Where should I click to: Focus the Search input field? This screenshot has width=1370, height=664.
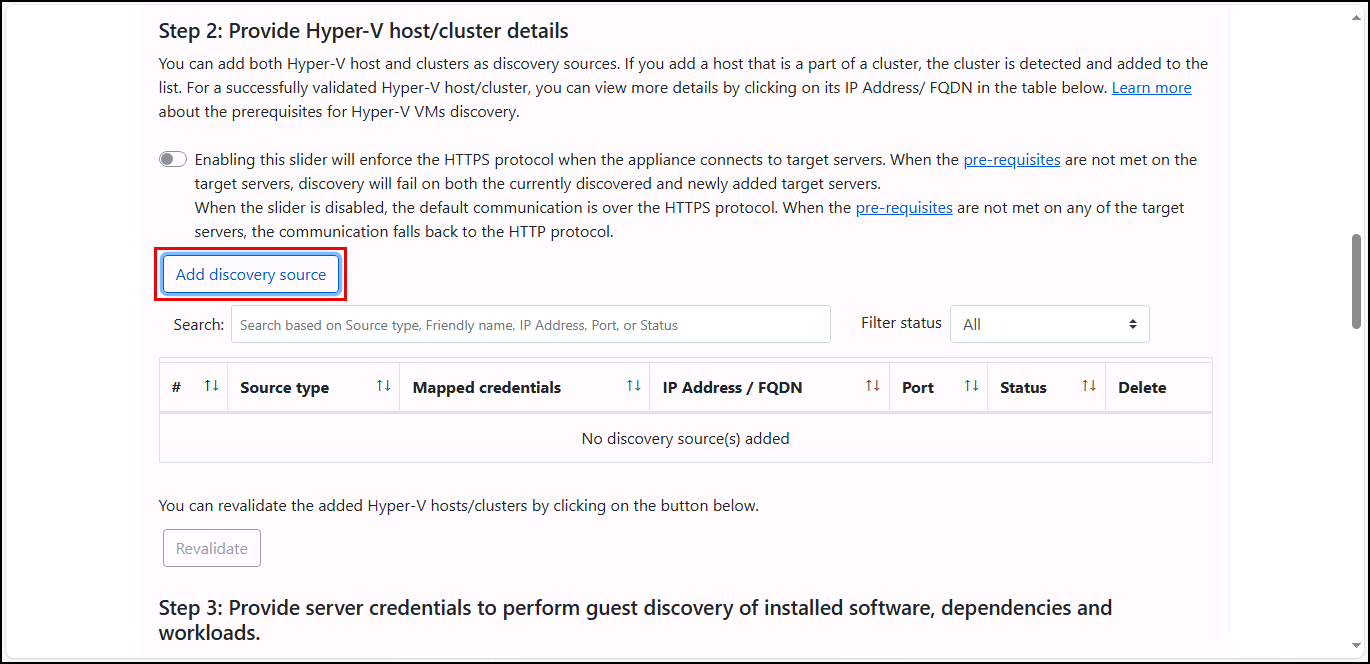click(x=531, y=325)
